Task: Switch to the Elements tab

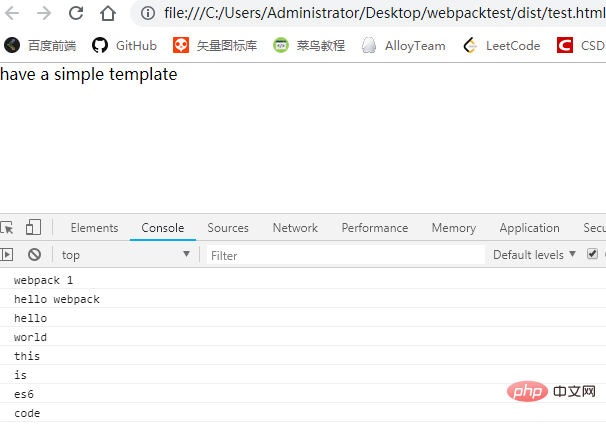Action: (94, 228)
